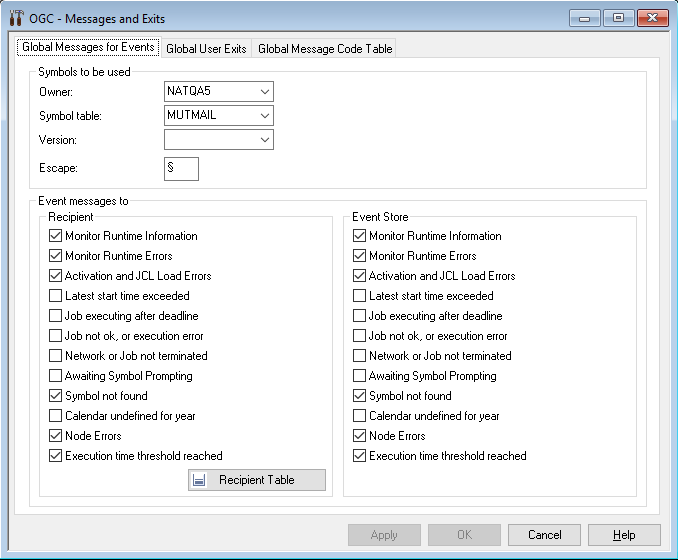Click the Escape character input field
The height and width of the screenshot is (560, 678).
pyautogui.click(x=182, y=168)
